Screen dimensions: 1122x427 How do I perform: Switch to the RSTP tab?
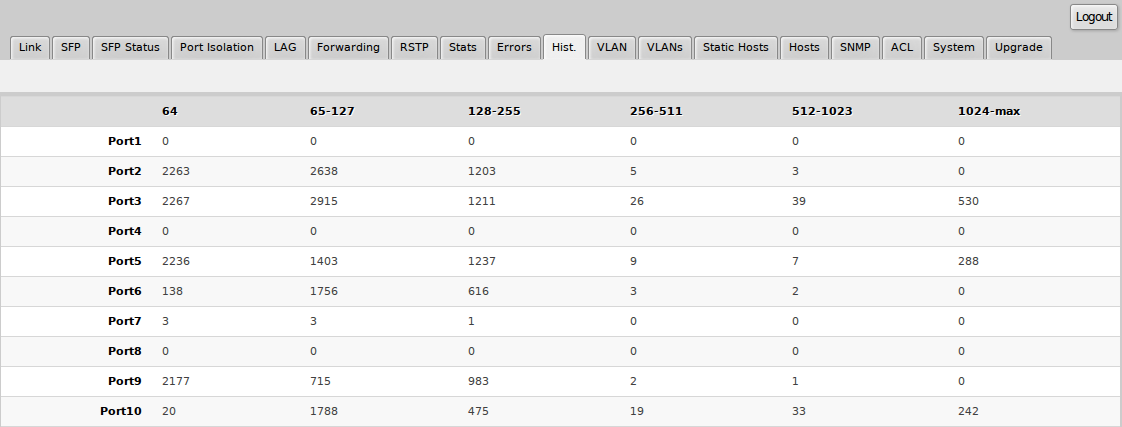tap(414, 48)
